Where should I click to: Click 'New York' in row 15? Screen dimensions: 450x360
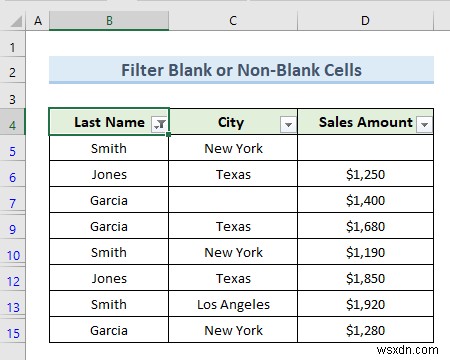point(233,330)
